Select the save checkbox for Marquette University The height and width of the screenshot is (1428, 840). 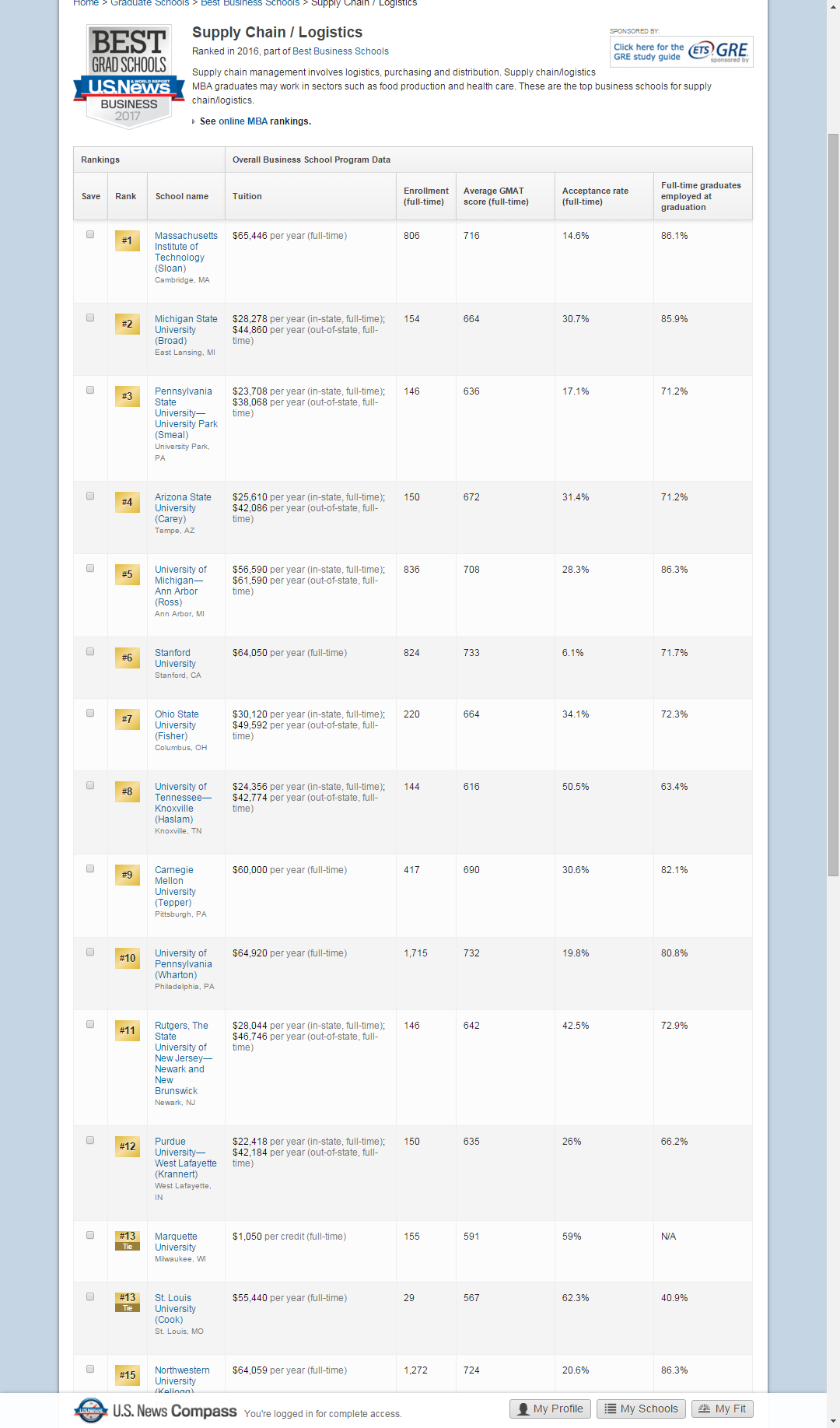coord(90,1236)
